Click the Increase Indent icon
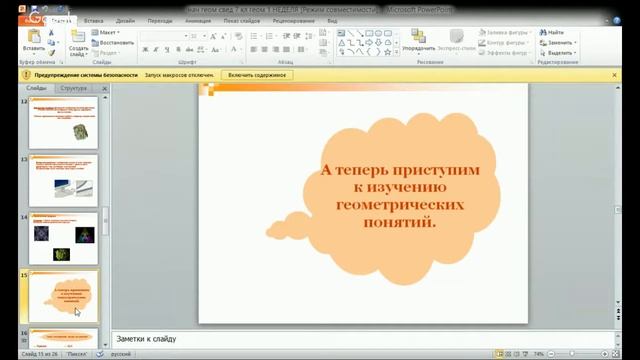640x360 pixels. pos(297,36)
